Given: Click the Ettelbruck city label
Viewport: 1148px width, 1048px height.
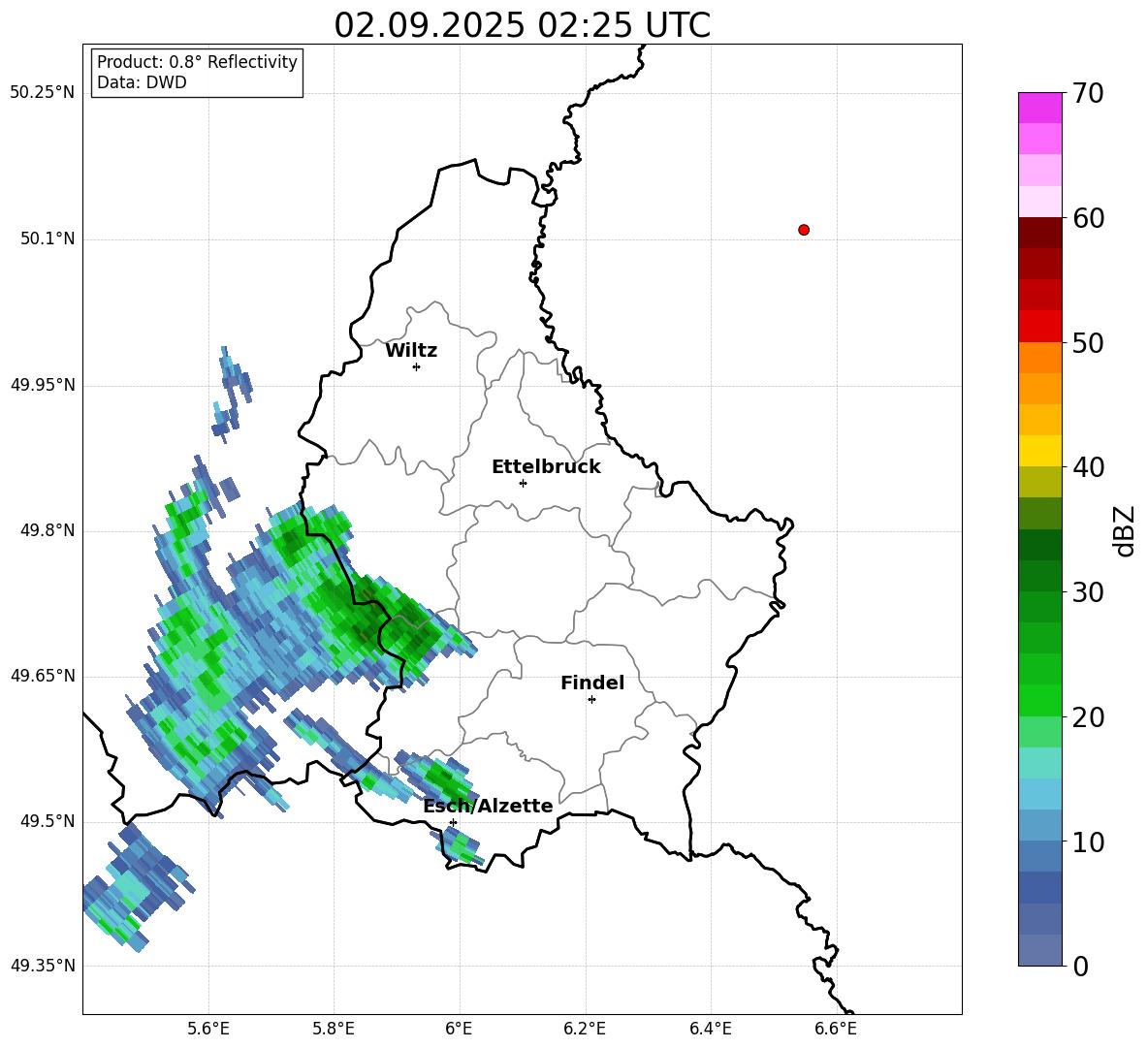Looking at the screenshot, I should pos(546,467).
